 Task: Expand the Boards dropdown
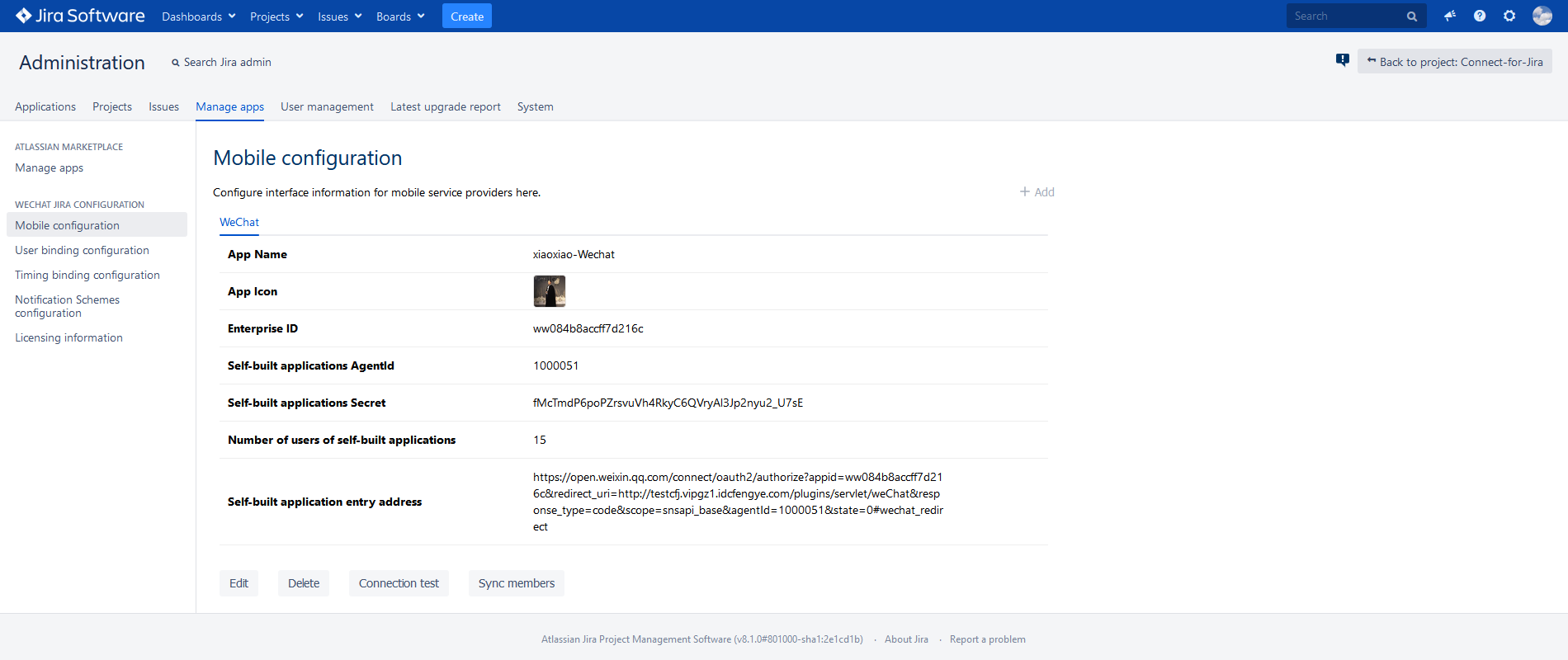400,16
